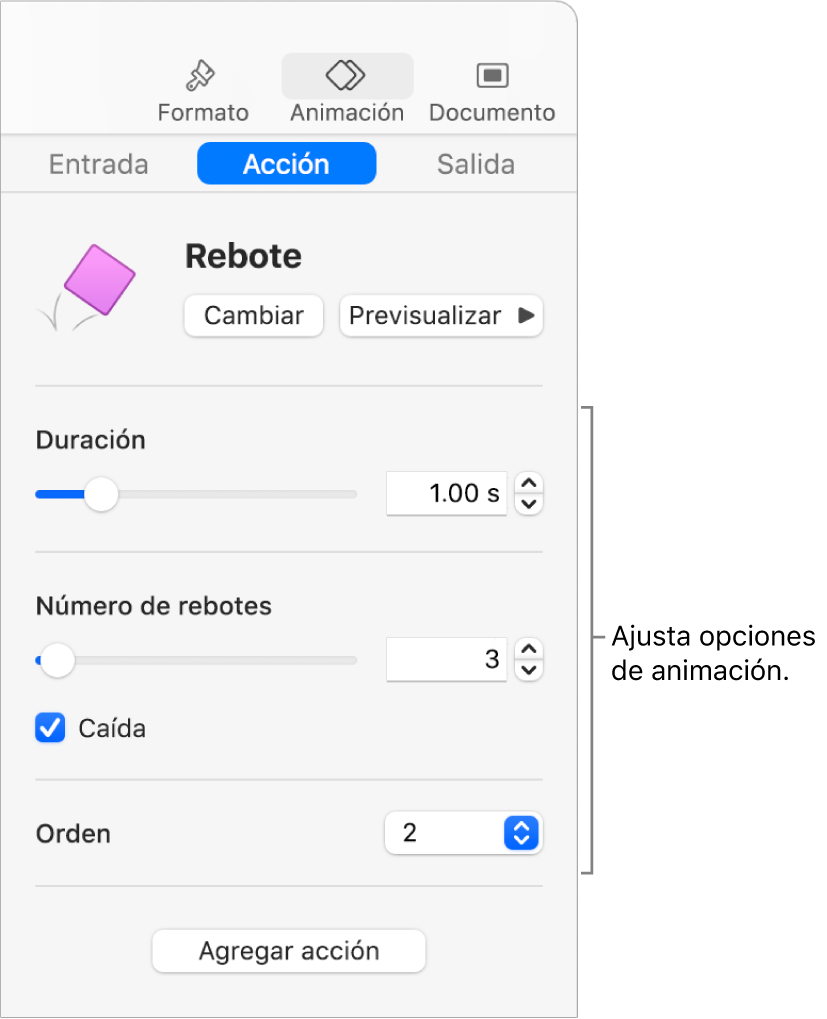Switch to the Entrada tab

tap(99, 164)
